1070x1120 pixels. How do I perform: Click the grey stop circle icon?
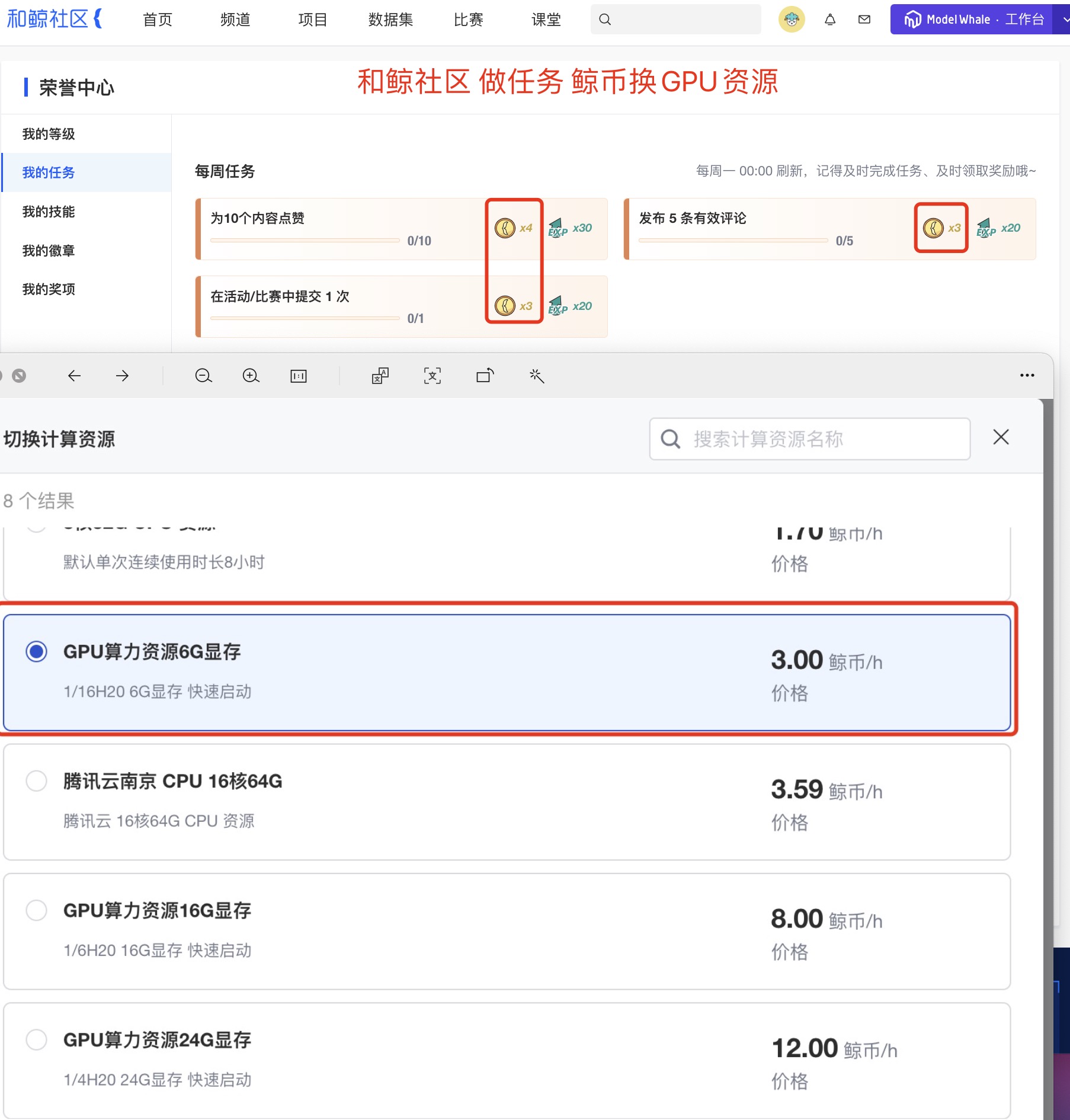(x=19, y=376)
